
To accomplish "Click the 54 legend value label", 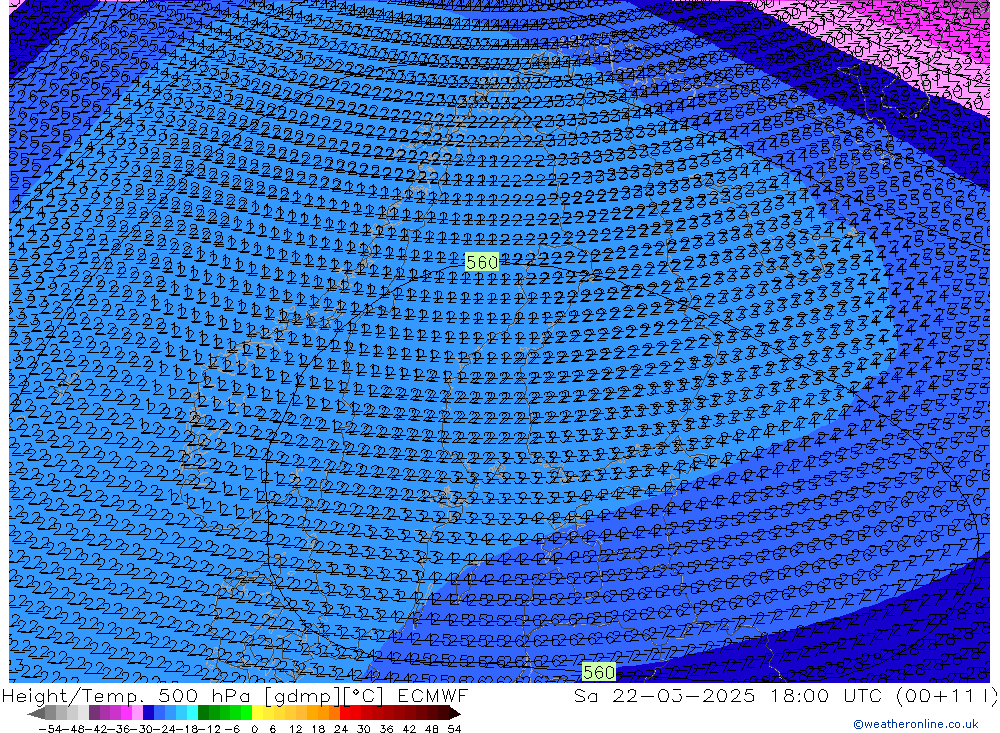I will [454, 729].
